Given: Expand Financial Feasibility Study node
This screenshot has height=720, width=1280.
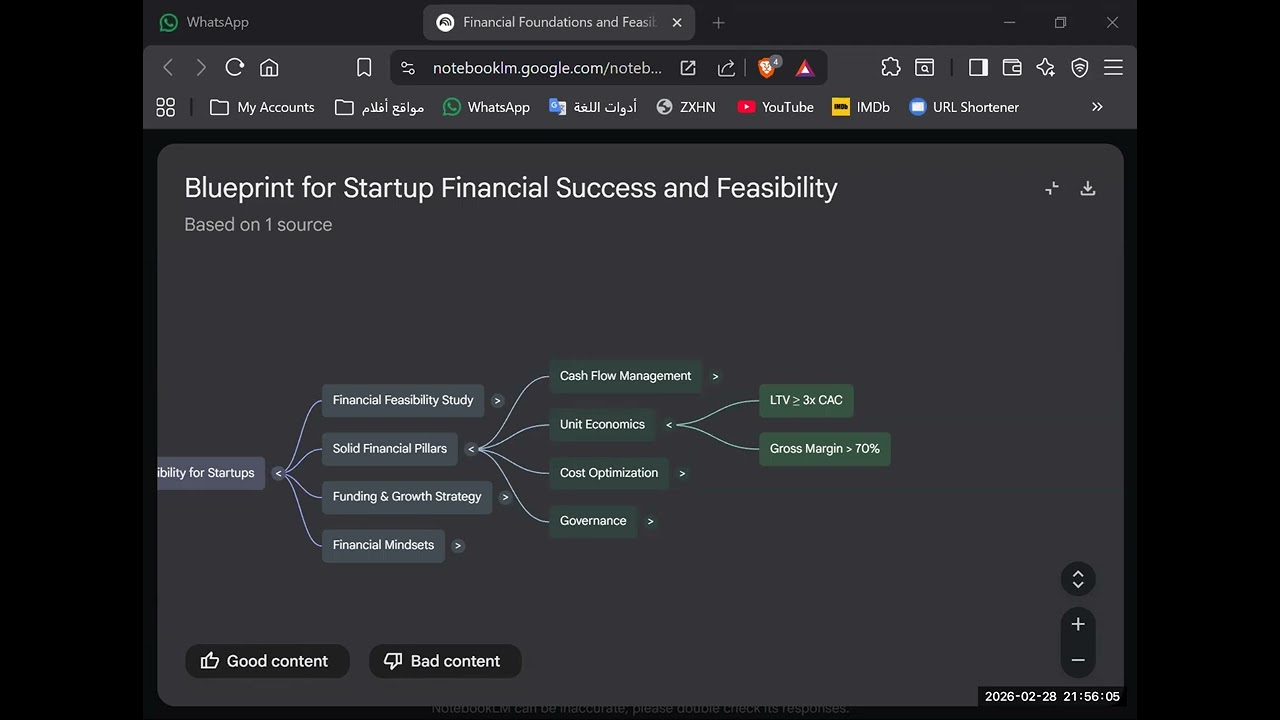Looking at the screenshot, I should tap(498, 400).
